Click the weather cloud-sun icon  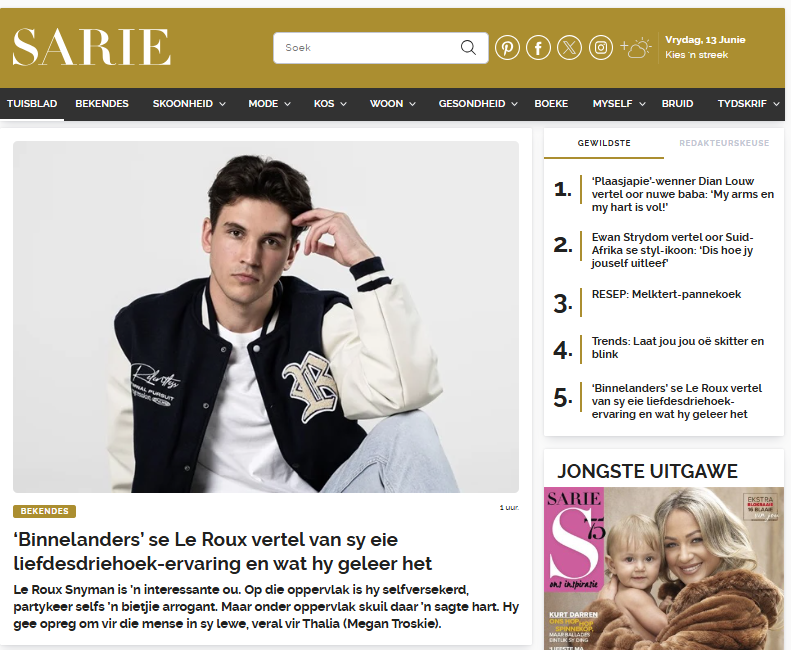(636, 48)
